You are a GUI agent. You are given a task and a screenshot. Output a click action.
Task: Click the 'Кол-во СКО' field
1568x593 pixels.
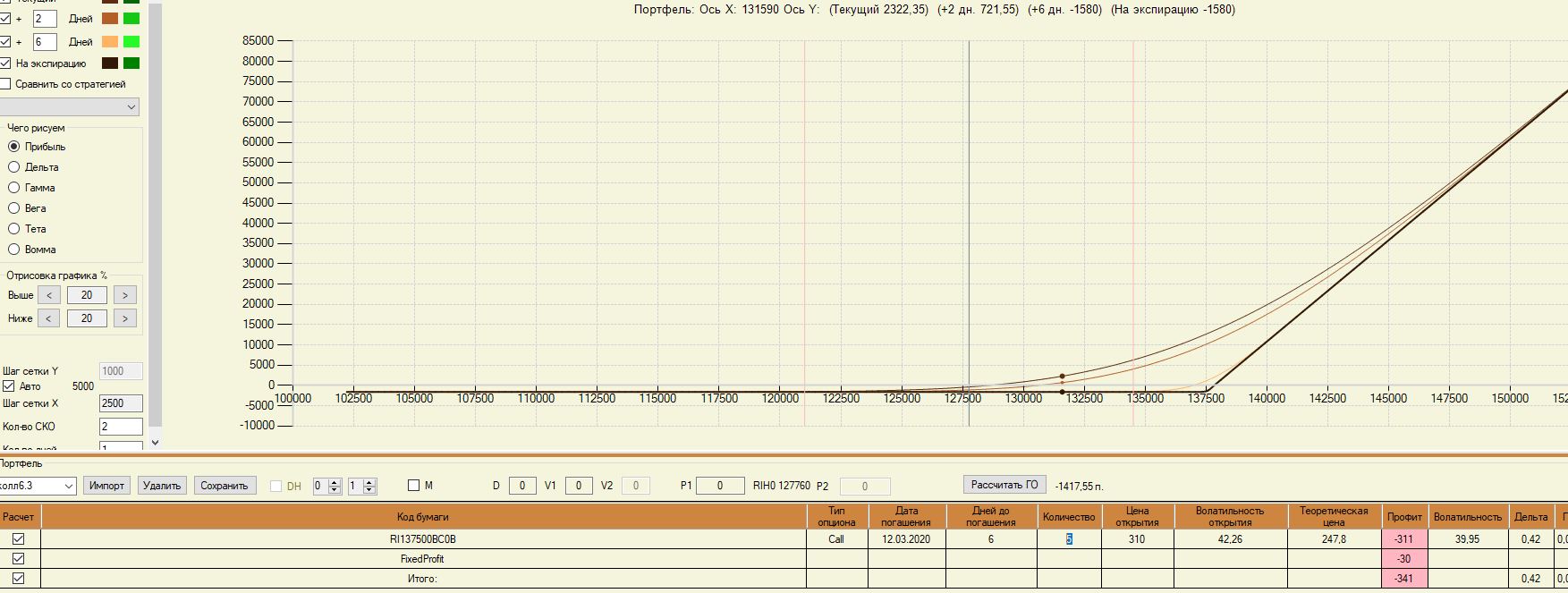click(x=121, y=427)
